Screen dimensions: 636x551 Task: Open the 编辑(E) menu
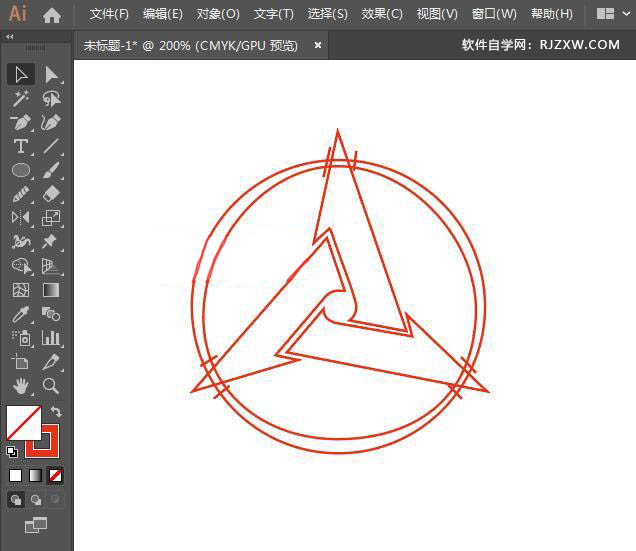point(163,14)
